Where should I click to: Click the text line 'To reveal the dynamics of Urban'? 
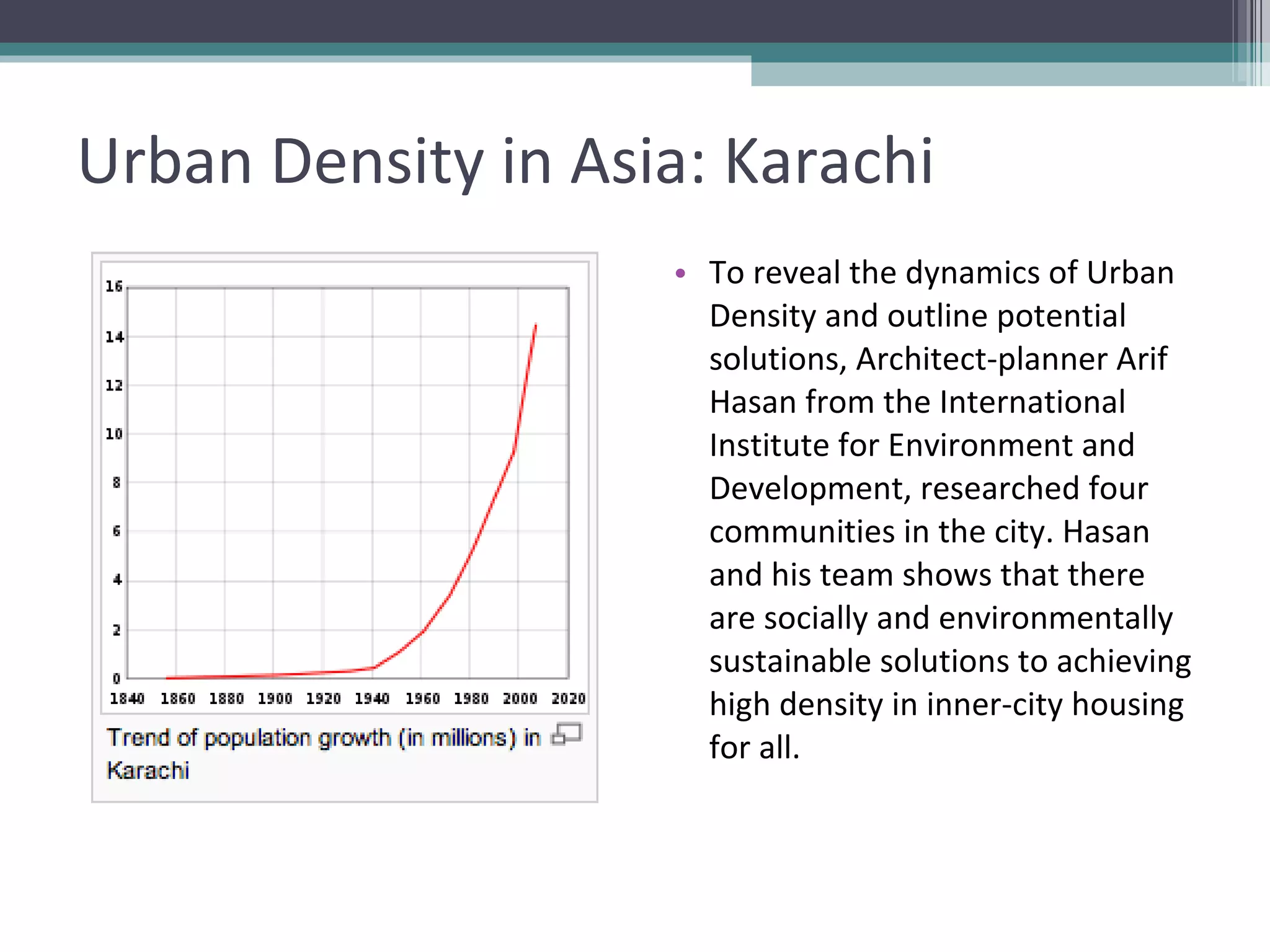click(941, 273)
